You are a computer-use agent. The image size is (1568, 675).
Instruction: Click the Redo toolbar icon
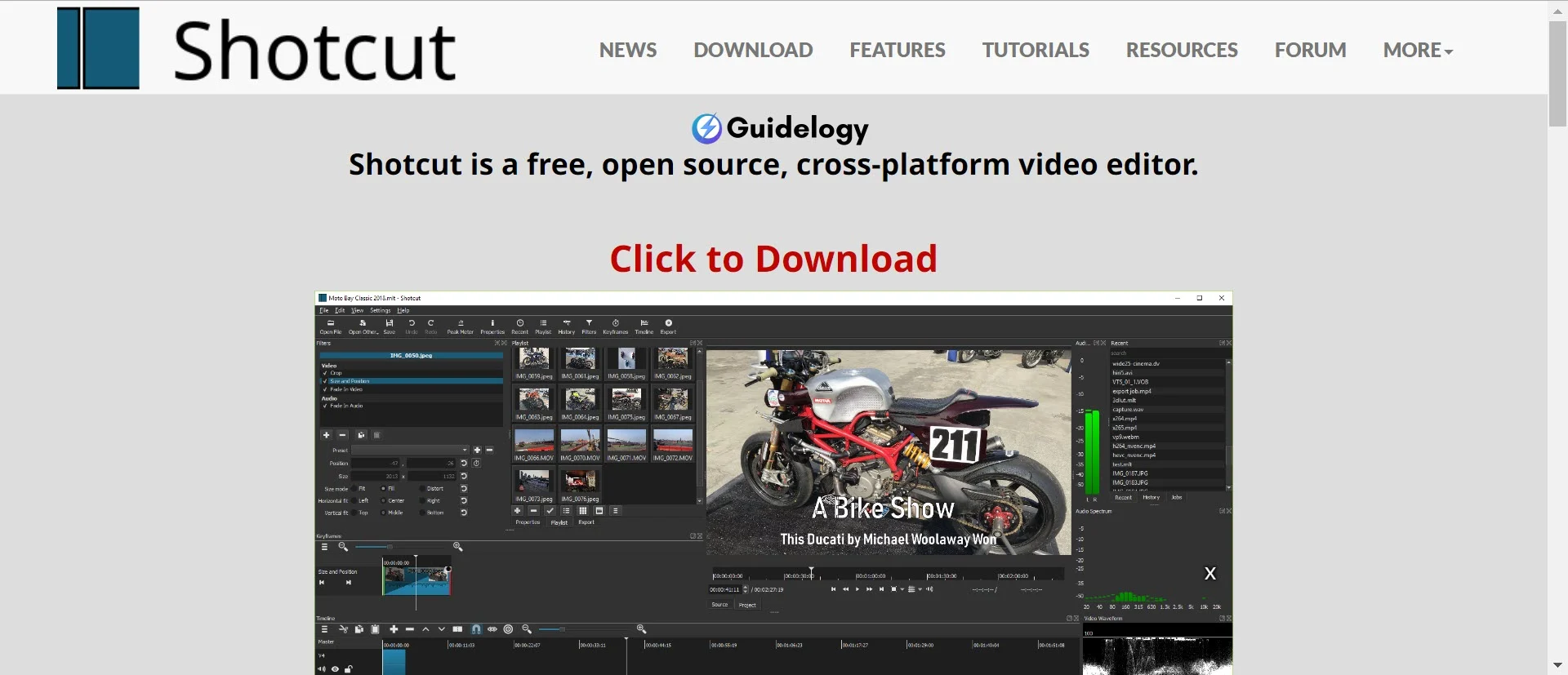pos(431,326)
